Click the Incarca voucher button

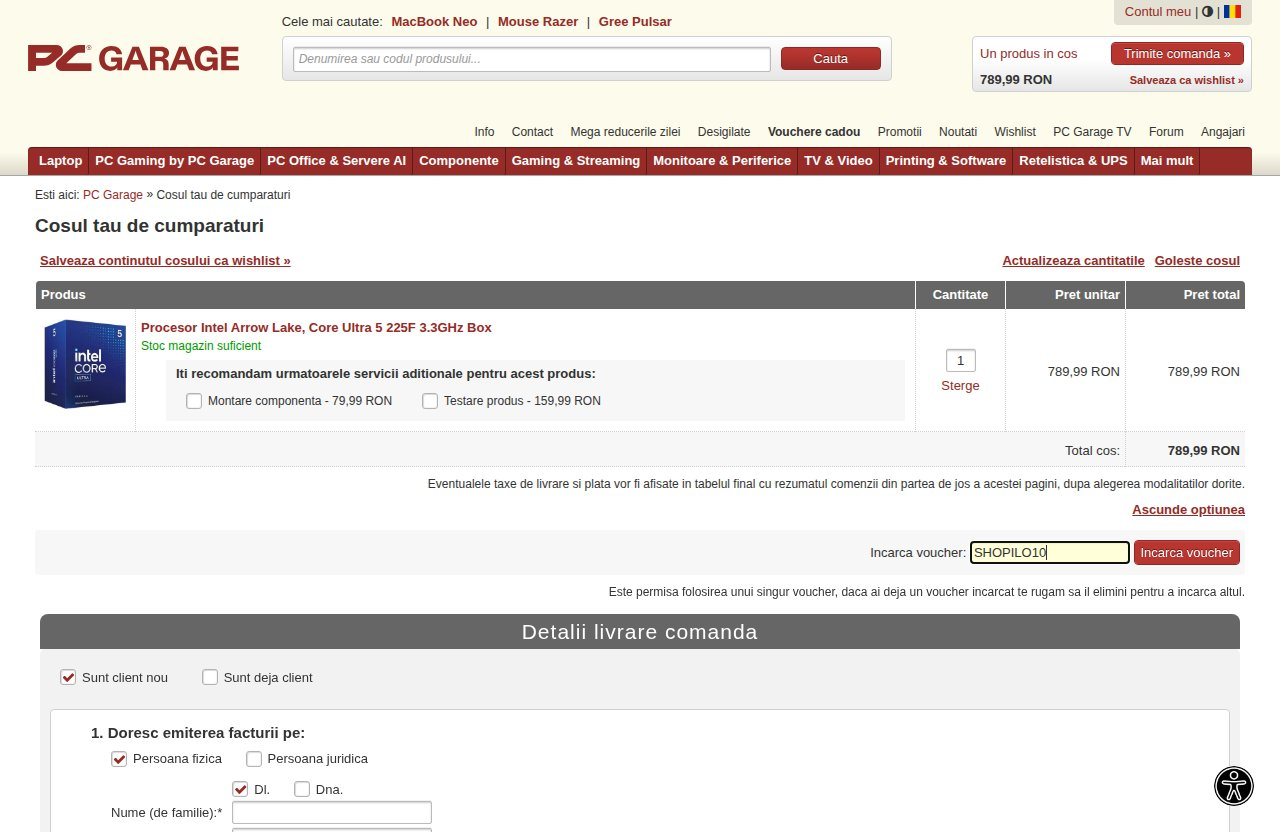coord(1187,553)
